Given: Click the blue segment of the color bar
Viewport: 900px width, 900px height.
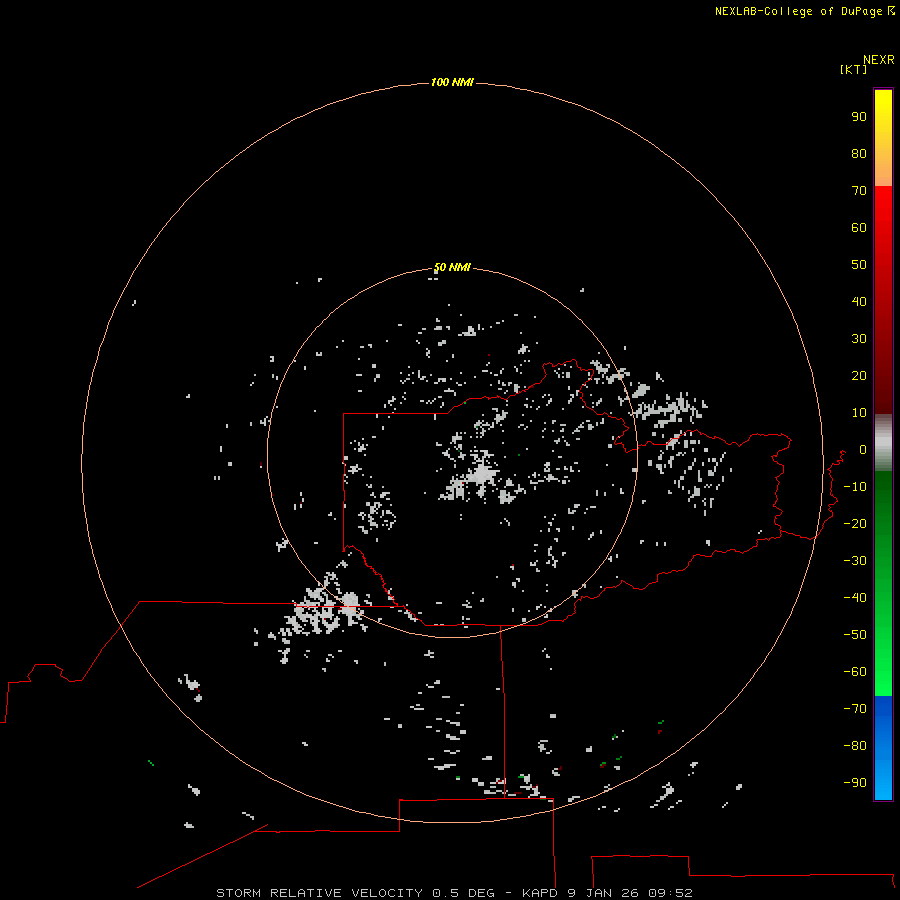Looking at the screenshot, I should tap(883, 748).
